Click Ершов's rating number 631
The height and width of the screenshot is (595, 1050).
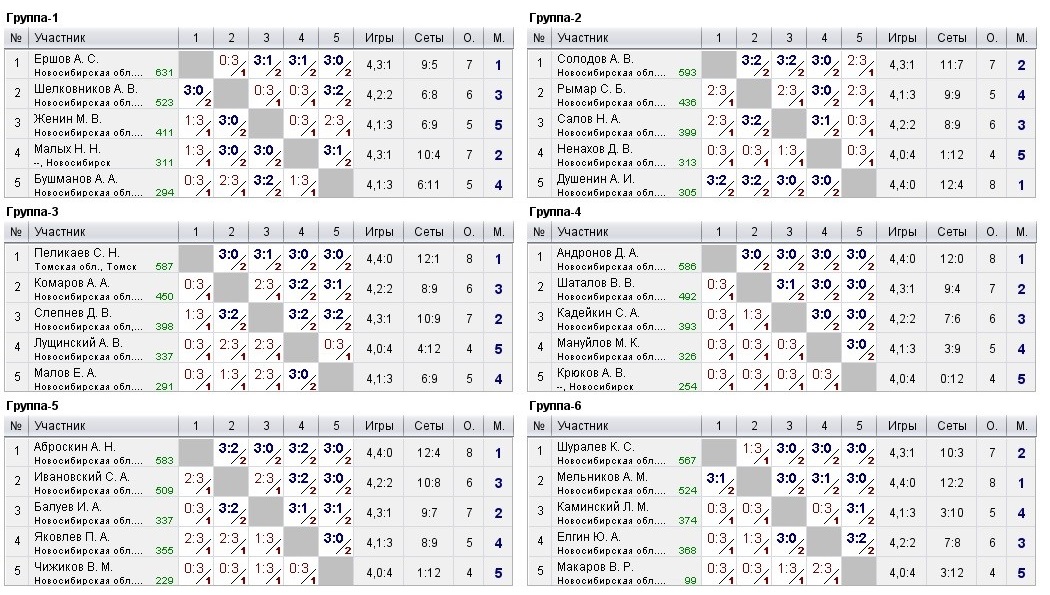pos(164,72)
